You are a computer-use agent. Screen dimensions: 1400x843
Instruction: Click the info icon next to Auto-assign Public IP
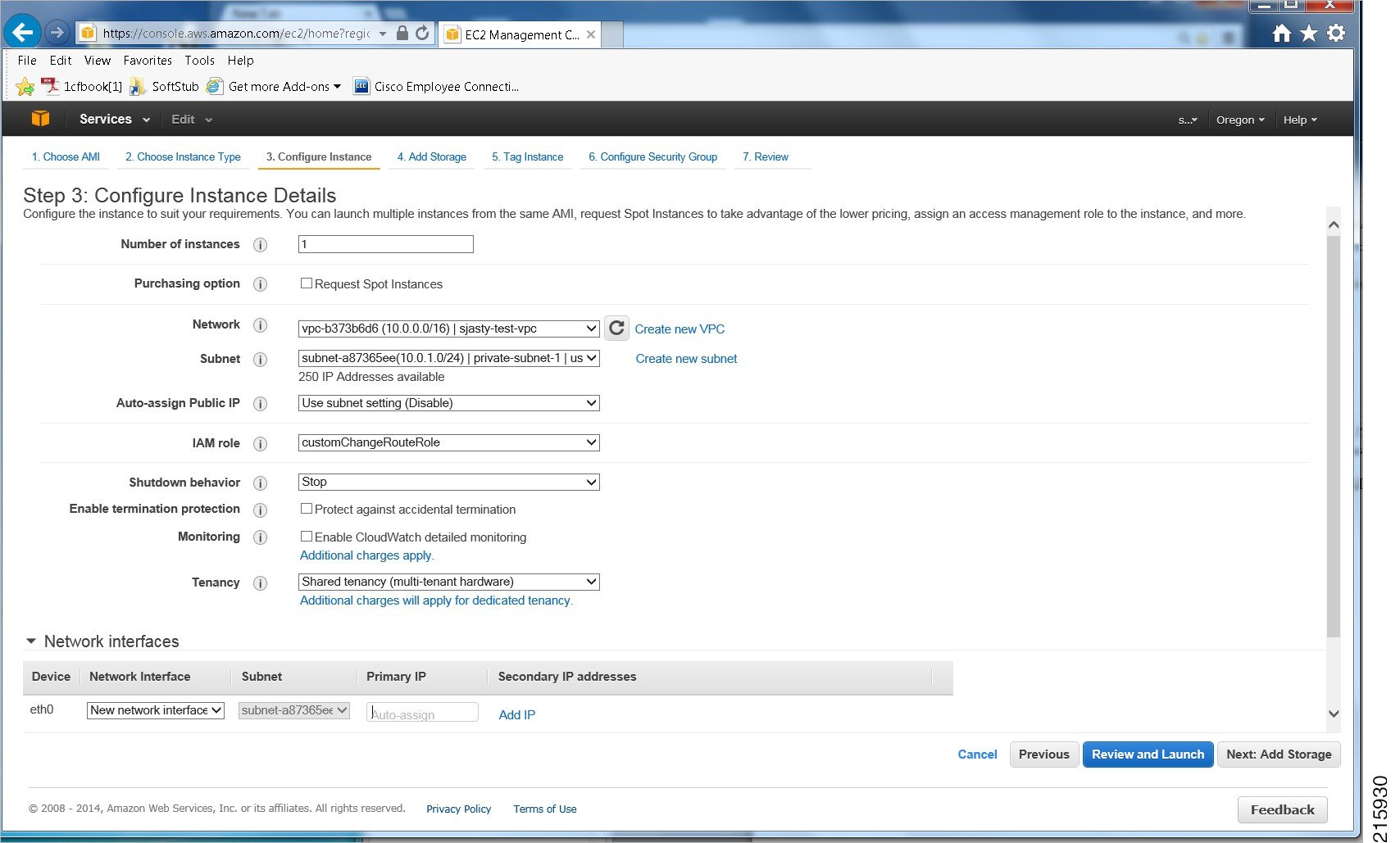click(x=260, y=404)
